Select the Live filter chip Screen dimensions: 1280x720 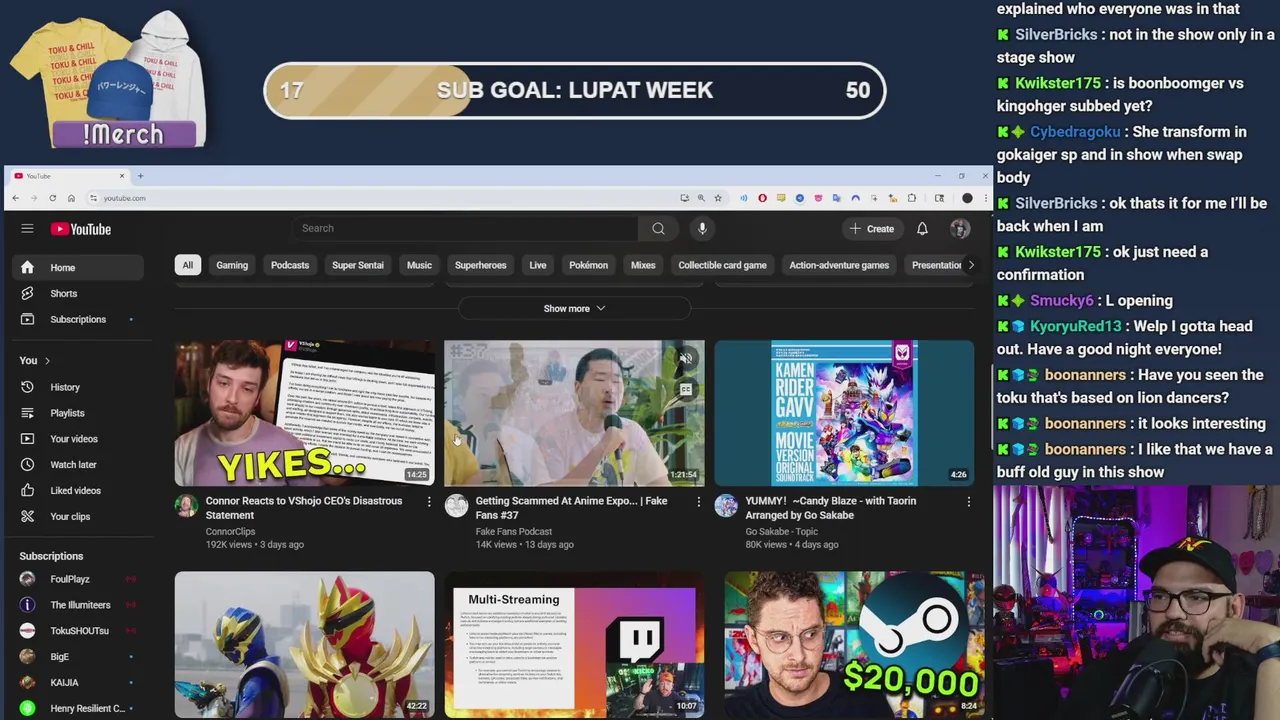pos(538,265)
